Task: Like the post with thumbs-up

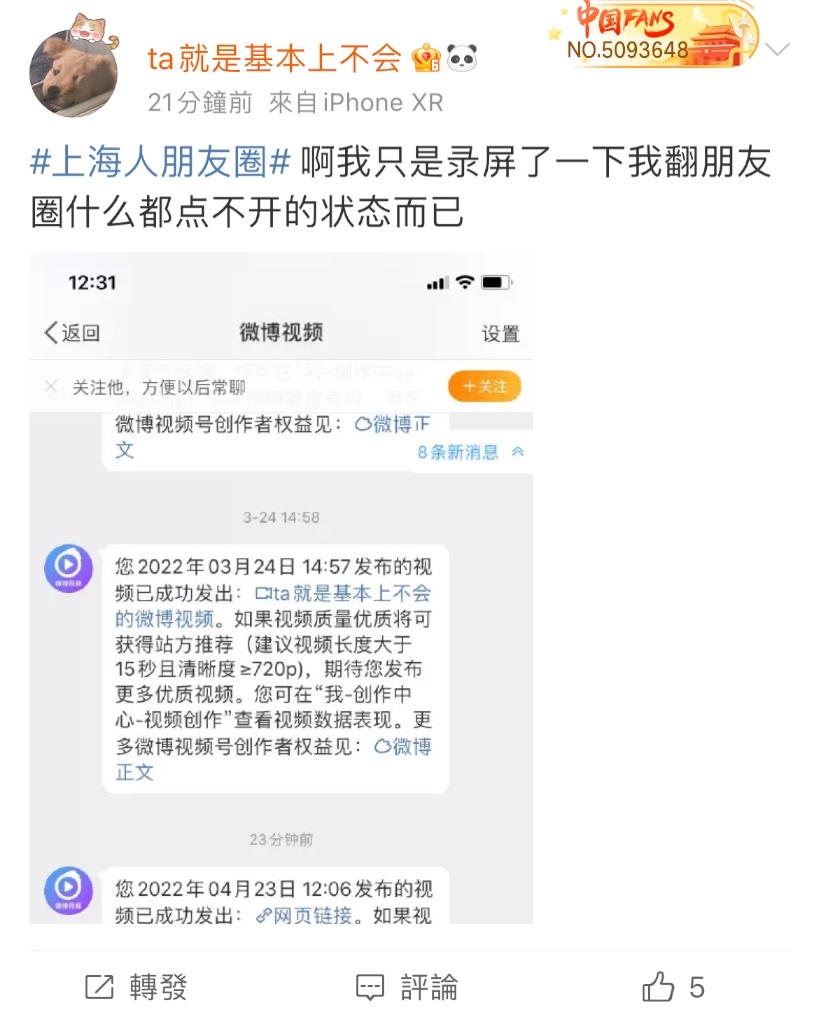Action: pyautogui.click(x=673, y=987)
